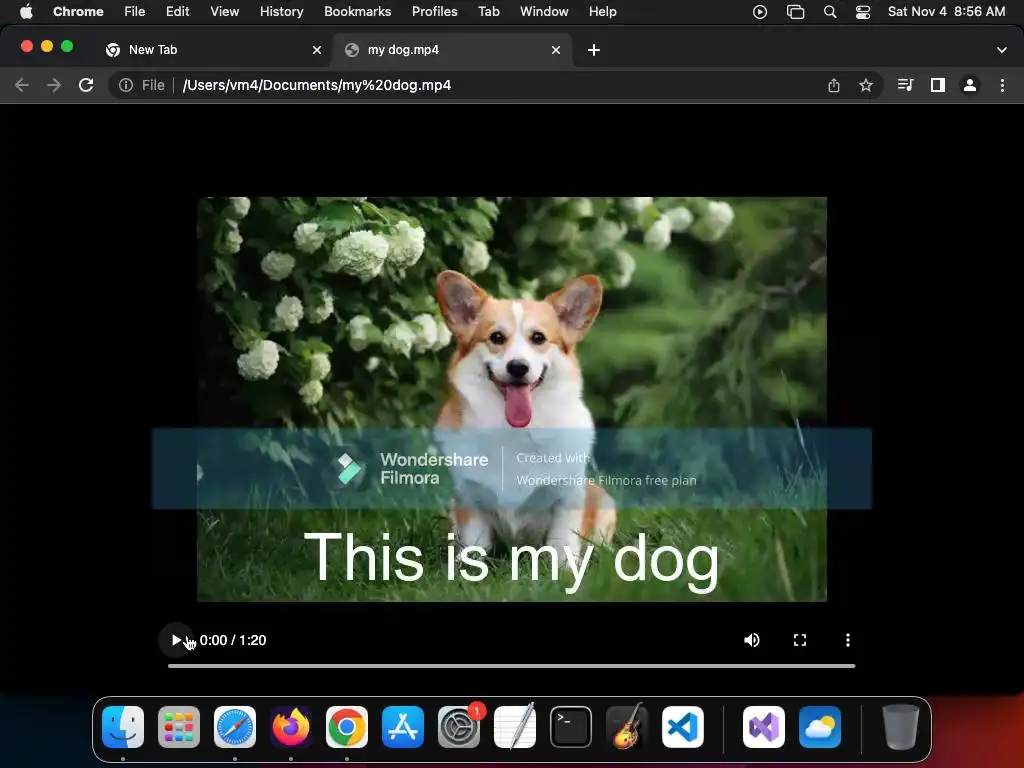Launch Terminal from the dock
The width and height of the screenshot is (1024, 768).
pos(571,728)
